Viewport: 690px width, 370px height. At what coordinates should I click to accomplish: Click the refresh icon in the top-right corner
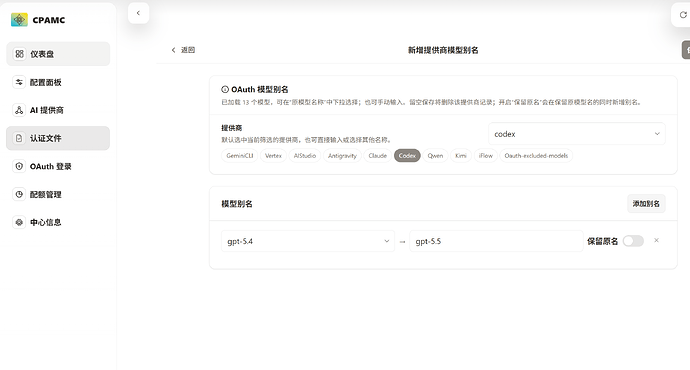(683, 15)
